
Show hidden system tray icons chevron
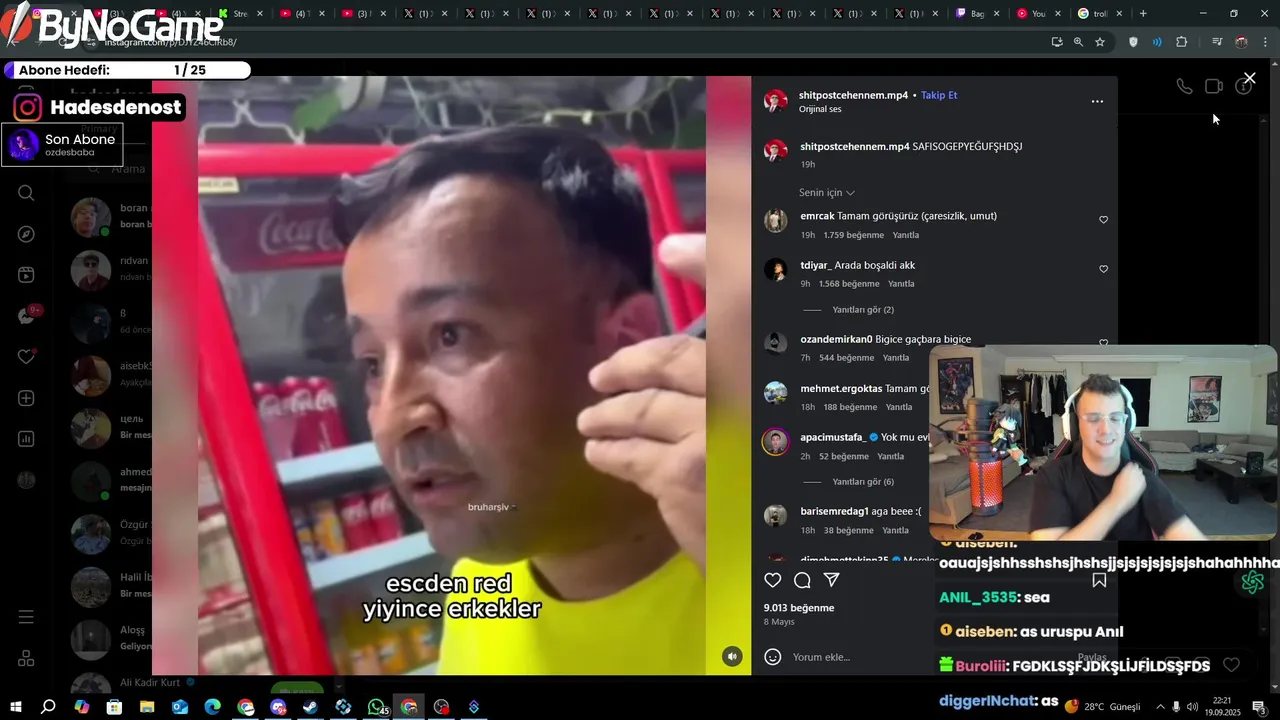pos(1160,707)
